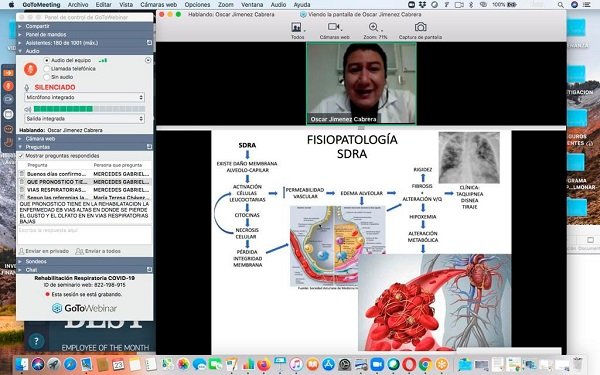
Task: Unmute using the orange microphone button
Action: (x=30, y=69)
